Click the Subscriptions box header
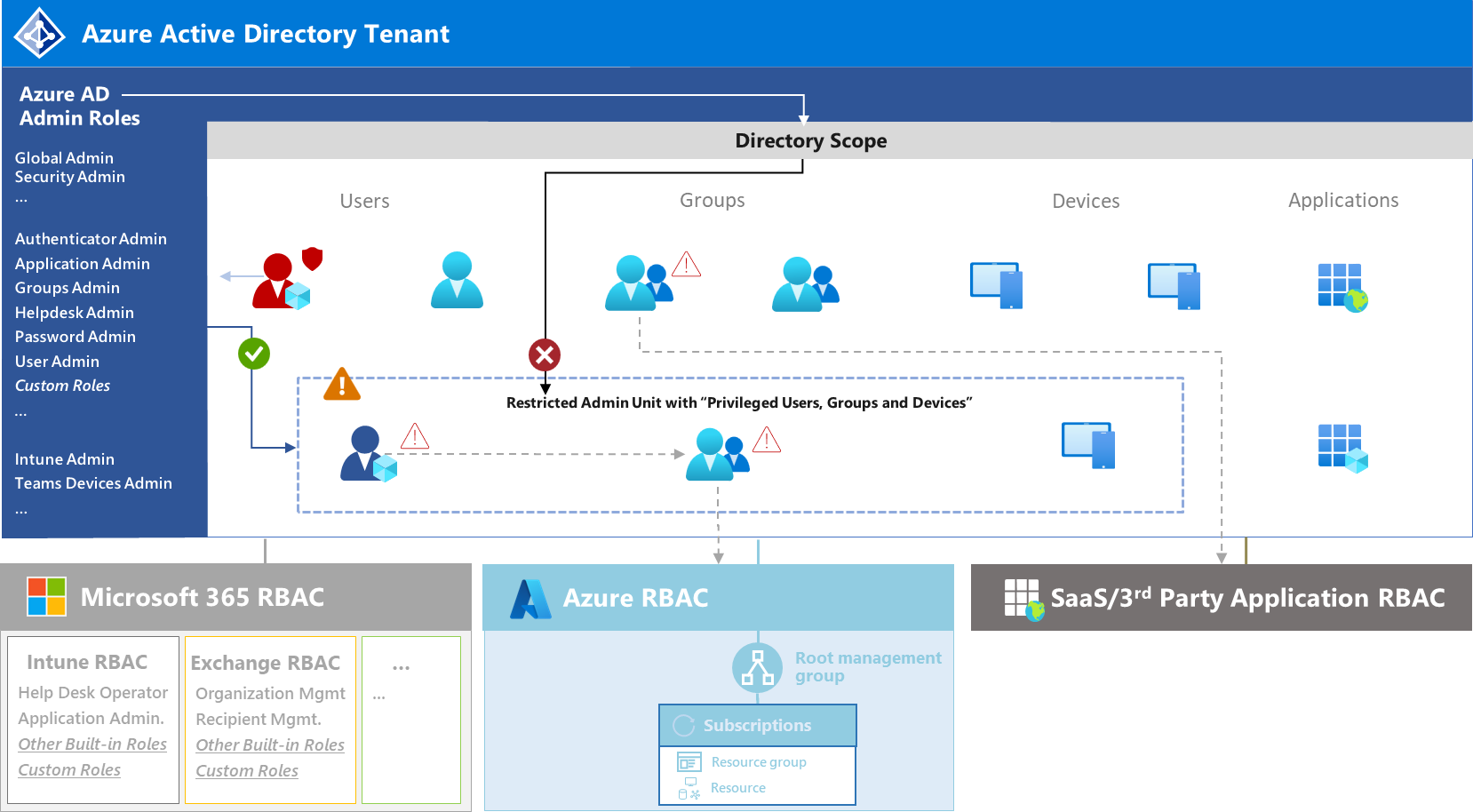1473x812 pixels. point(758,726)
